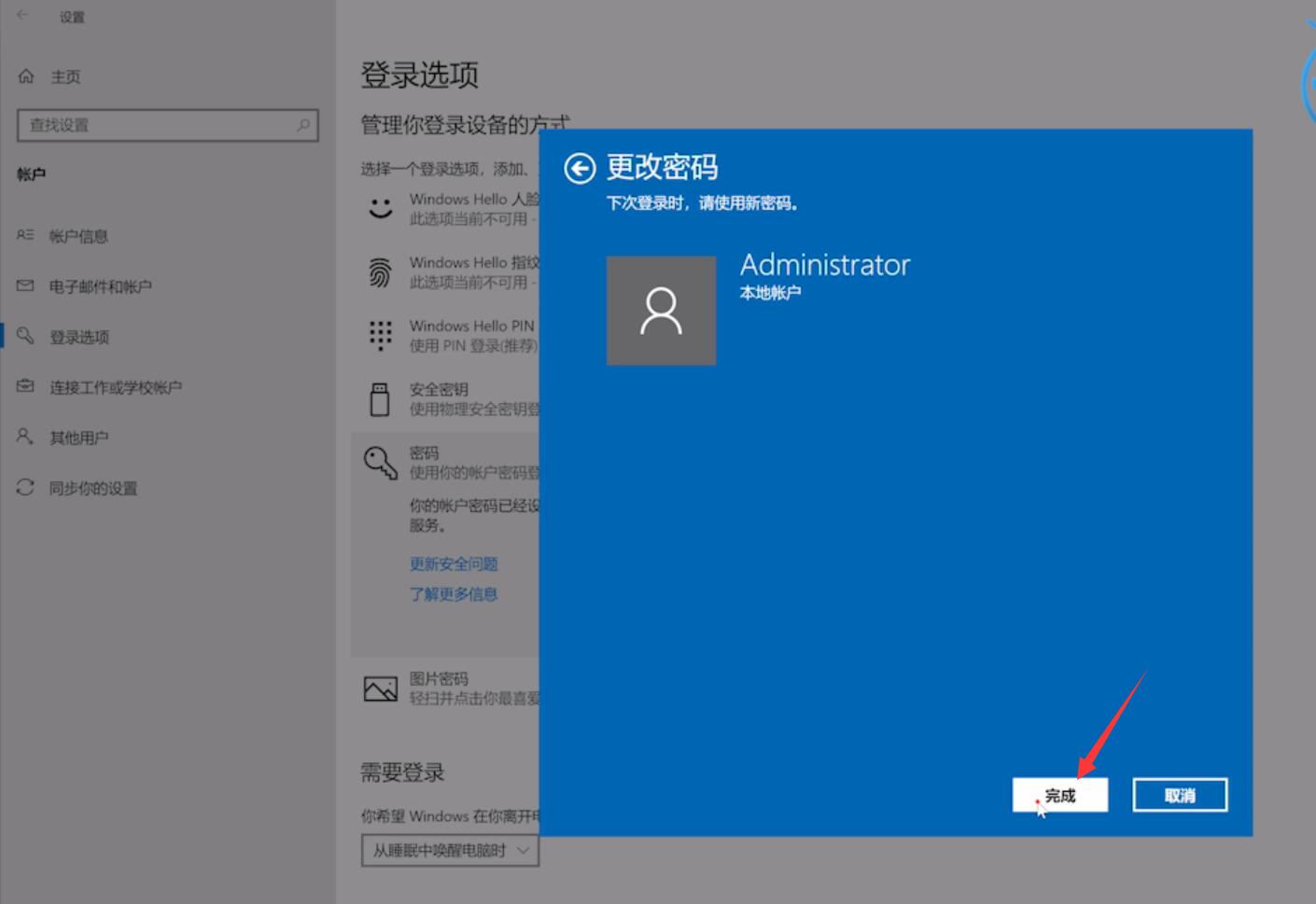Viewport: 1316px width, 904px height.
Task: Open 连接工作或学校帐户 settings
Action: coord(116,387)
